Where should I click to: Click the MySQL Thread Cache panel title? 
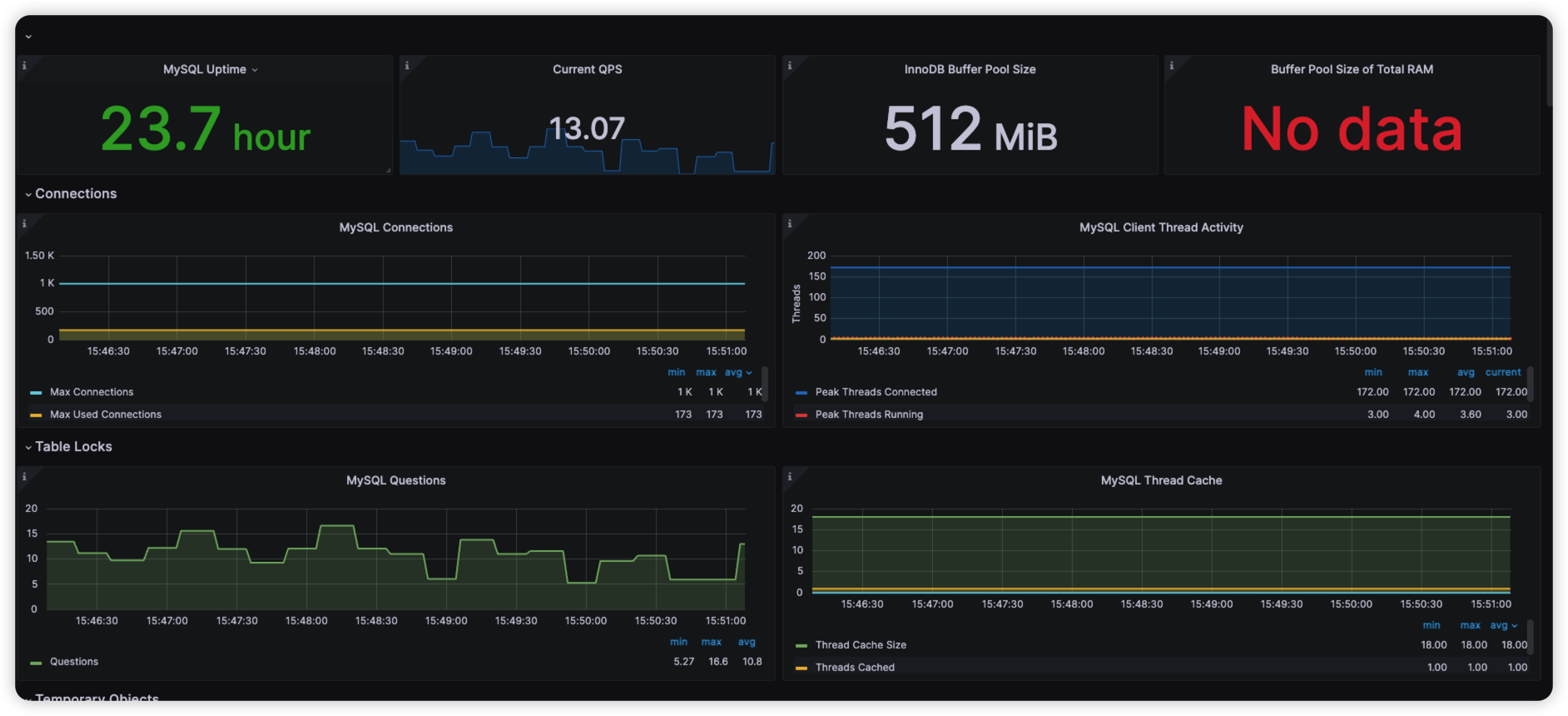[x=1161, y=480]
